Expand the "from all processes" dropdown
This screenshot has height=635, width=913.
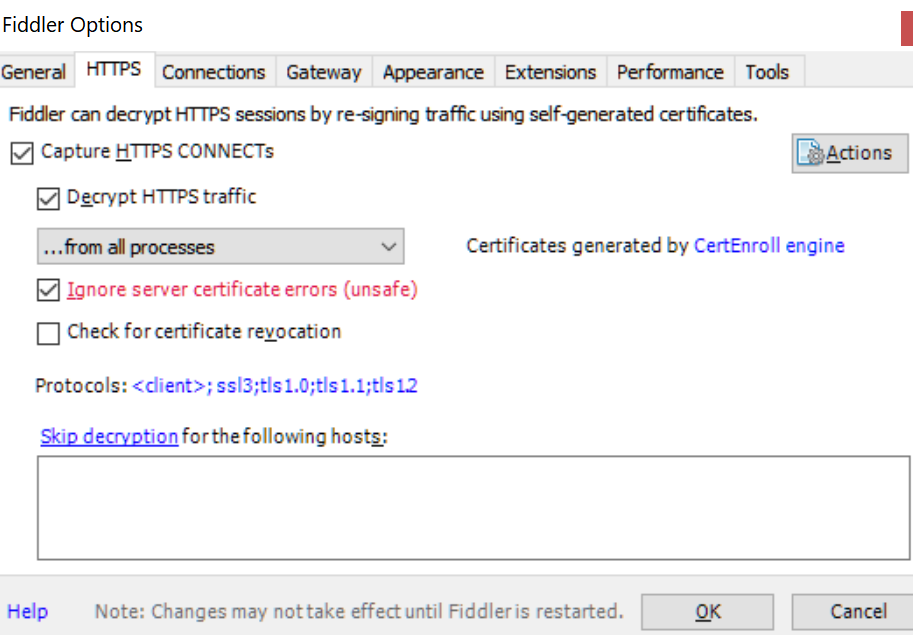point(221,246)
